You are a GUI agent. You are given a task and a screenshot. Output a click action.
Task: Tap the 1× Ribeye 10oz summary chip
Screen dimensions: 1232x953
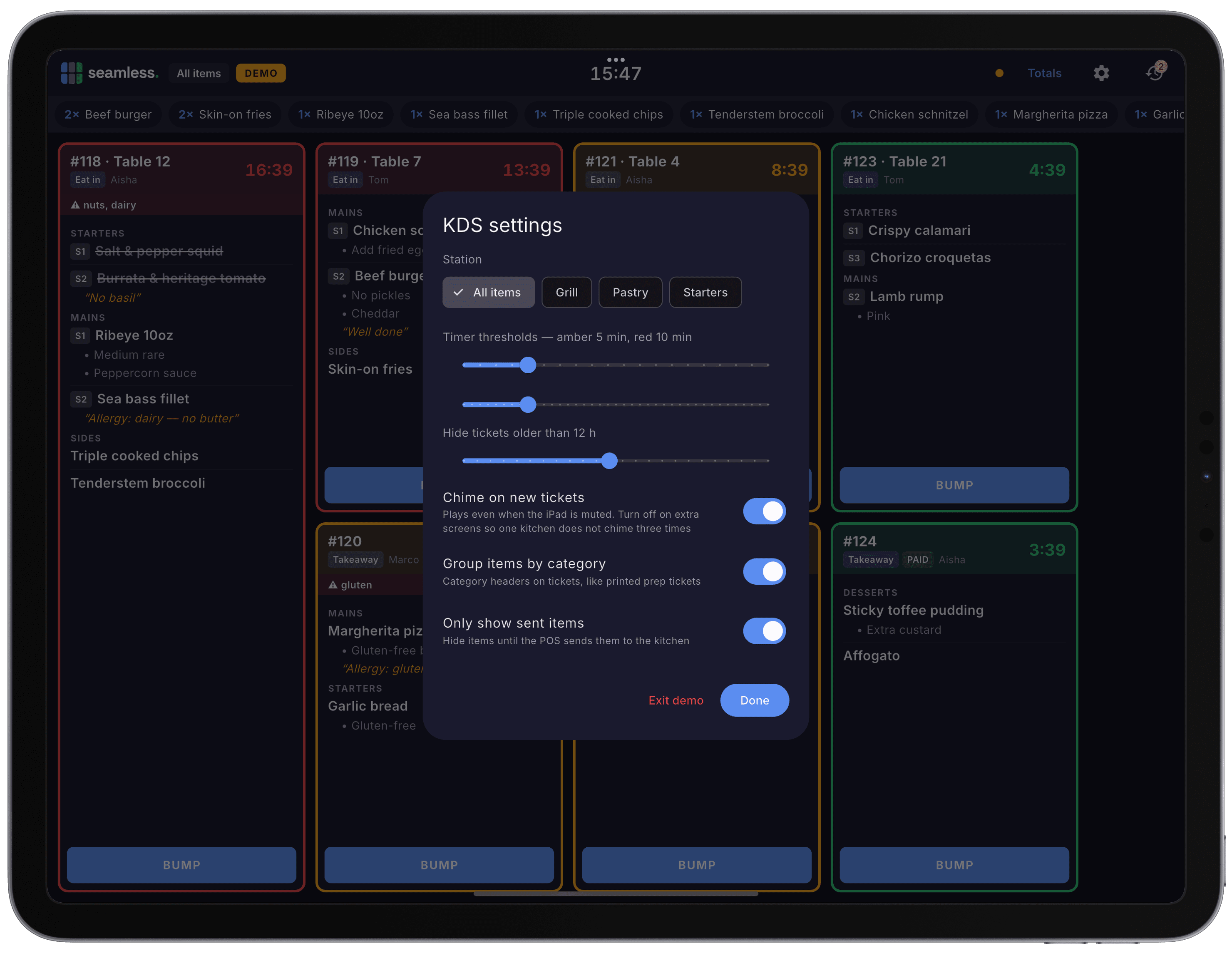(341, 114)
